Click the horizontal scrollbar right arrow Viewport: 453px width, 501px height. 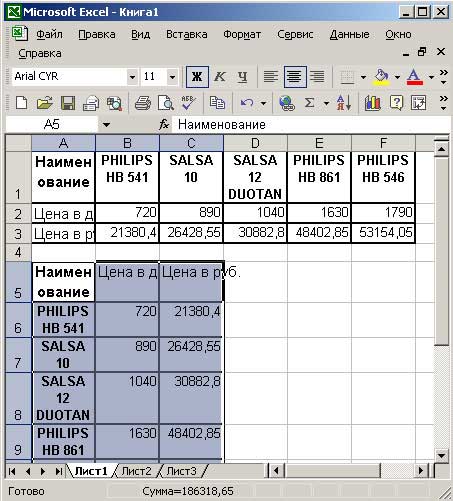[422, 471]
